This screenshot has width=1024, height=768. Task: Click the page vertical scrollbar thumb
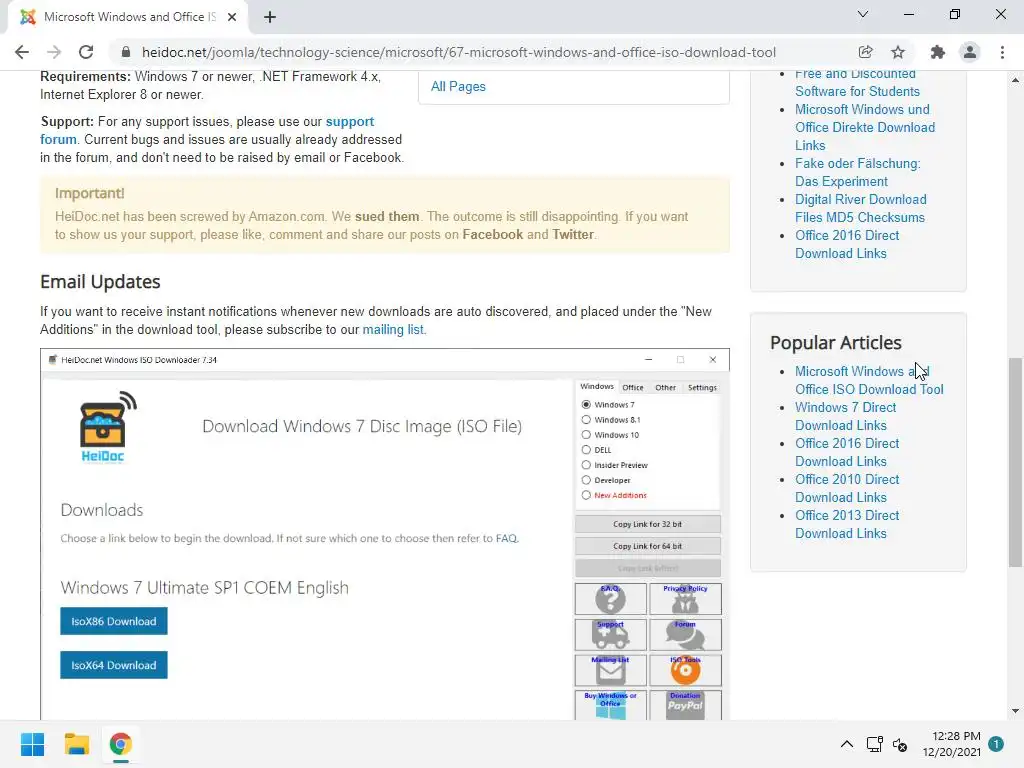click(x=1015, y=462)
